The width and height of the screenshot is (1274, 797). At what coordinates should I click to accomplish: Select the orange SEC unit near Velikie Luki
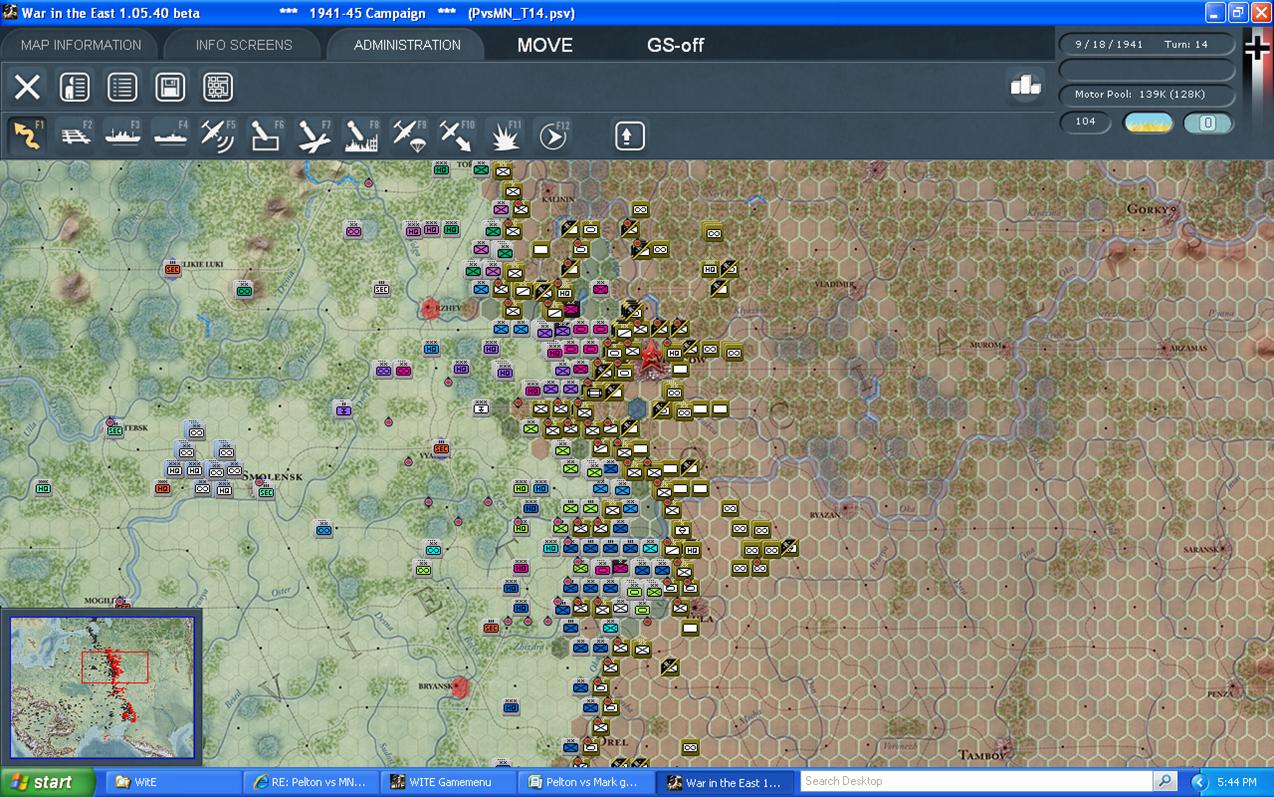(172, 269)
